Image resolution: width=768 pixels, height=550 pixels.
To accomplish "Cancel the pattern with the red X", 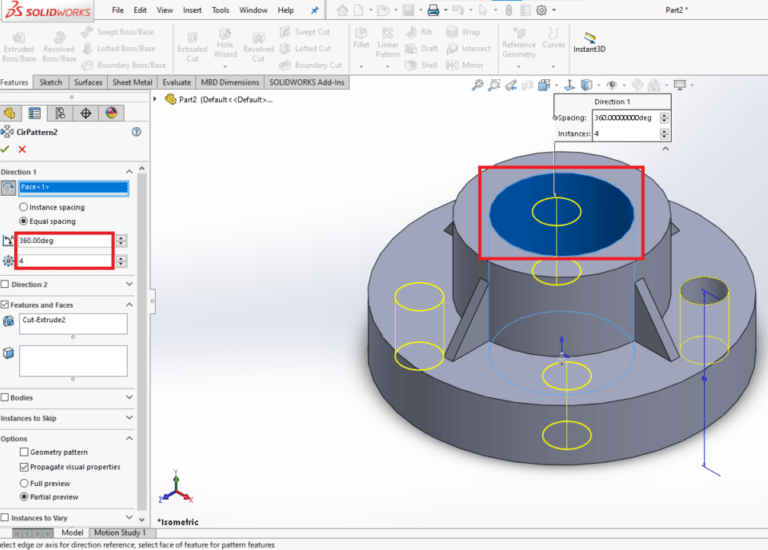I will [22, 149].
